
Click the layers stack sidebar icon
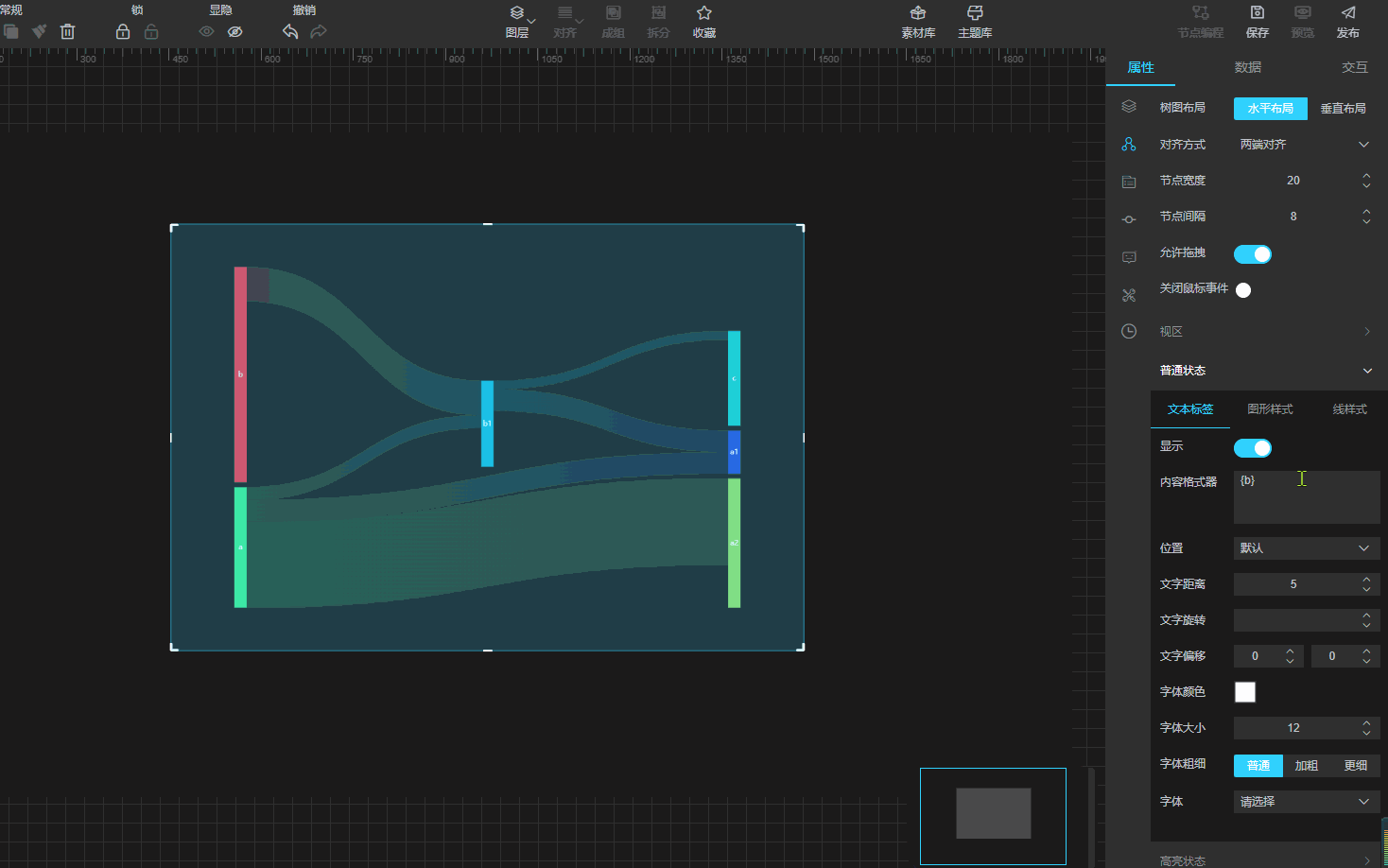click(1129, 107)
